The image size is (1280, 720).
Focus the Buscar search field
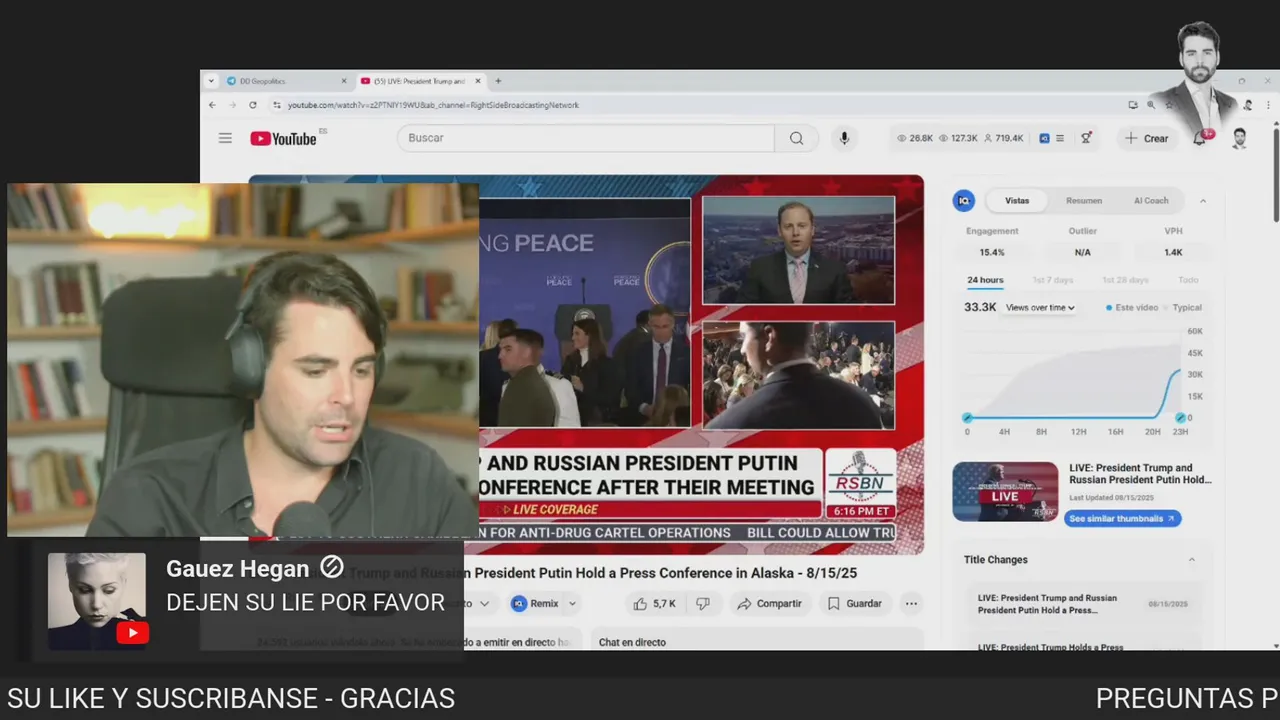click(x=586, y=138)
